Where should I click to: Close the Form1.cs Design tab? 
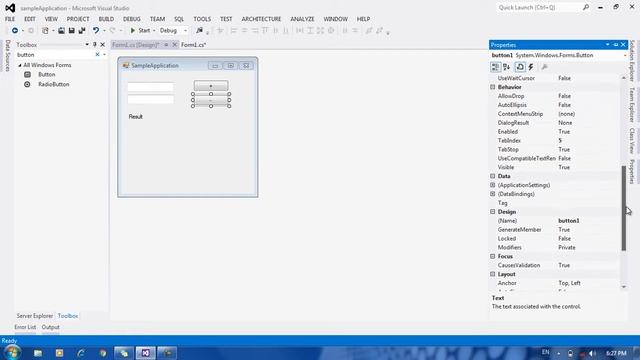click(175, 44)
